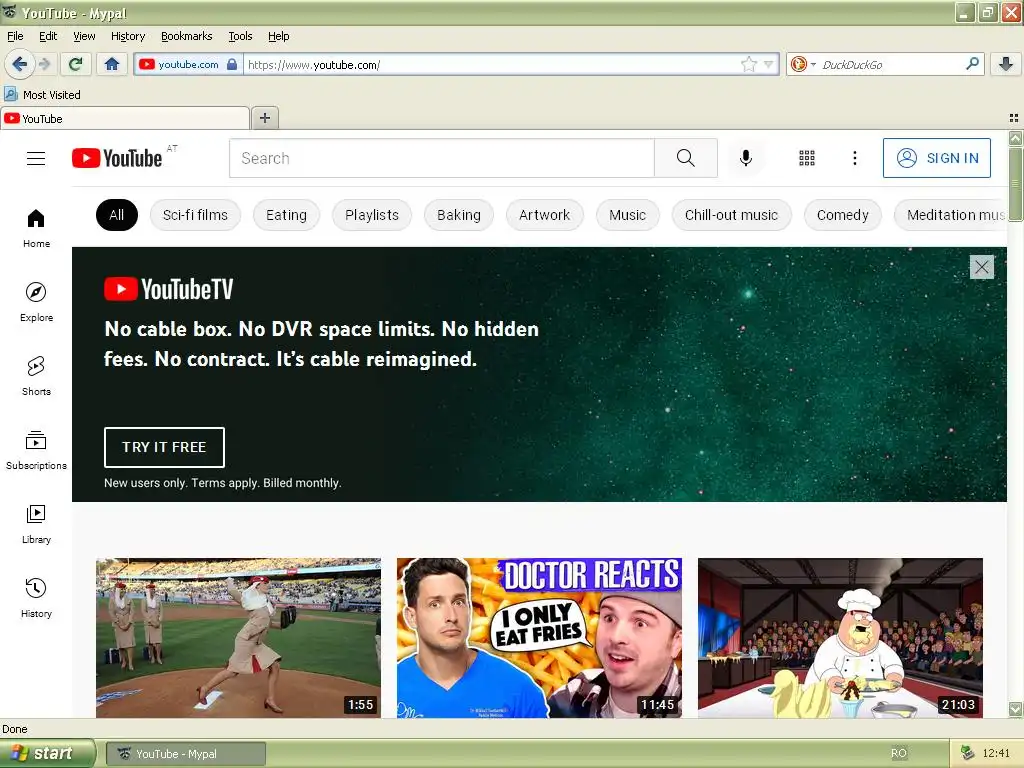Open the Bookmarks menu

coord(187,36)
